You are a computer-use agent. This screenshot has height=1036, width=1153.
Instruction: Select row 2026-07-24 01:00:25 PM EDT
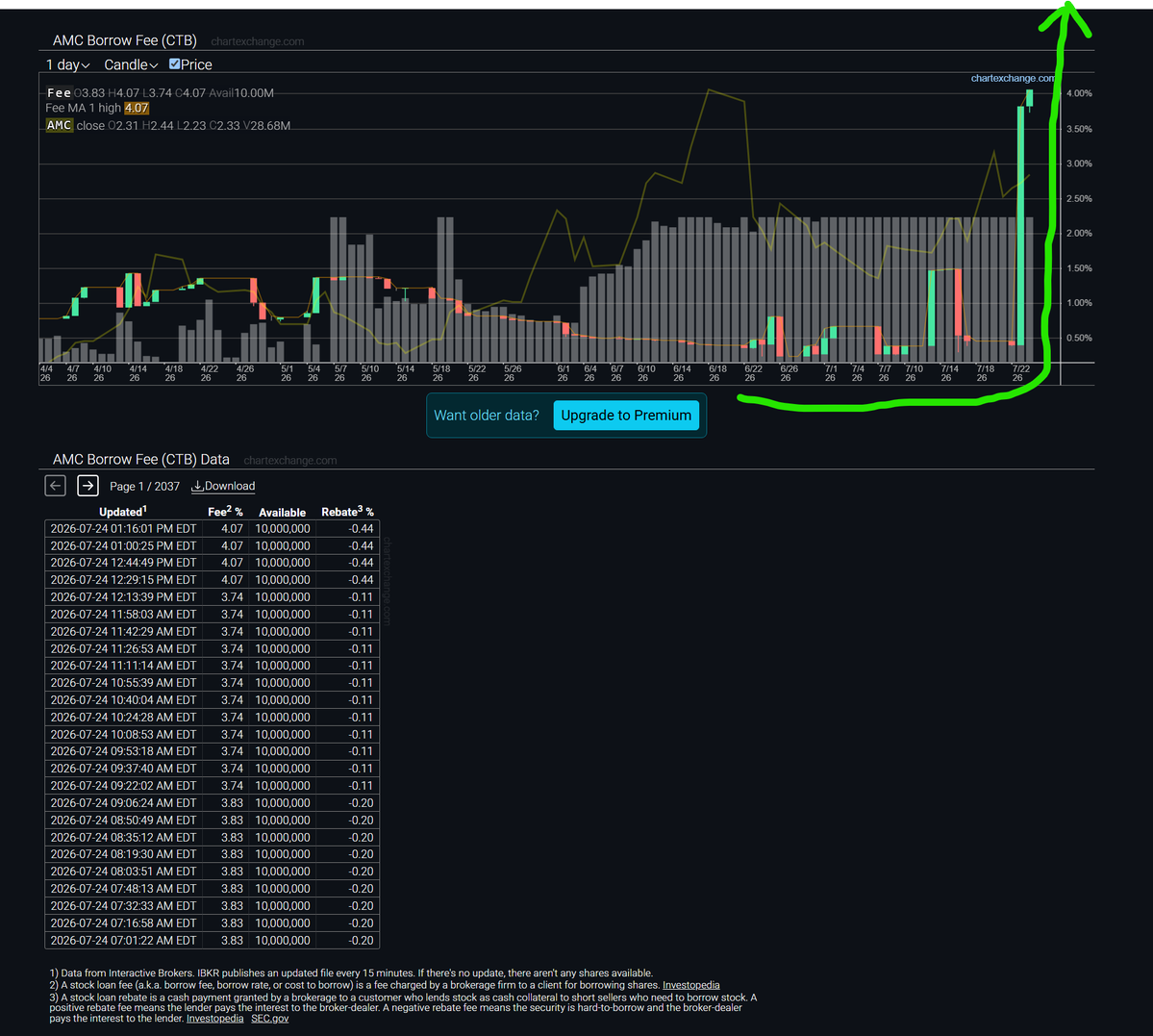tap(212, 546)
